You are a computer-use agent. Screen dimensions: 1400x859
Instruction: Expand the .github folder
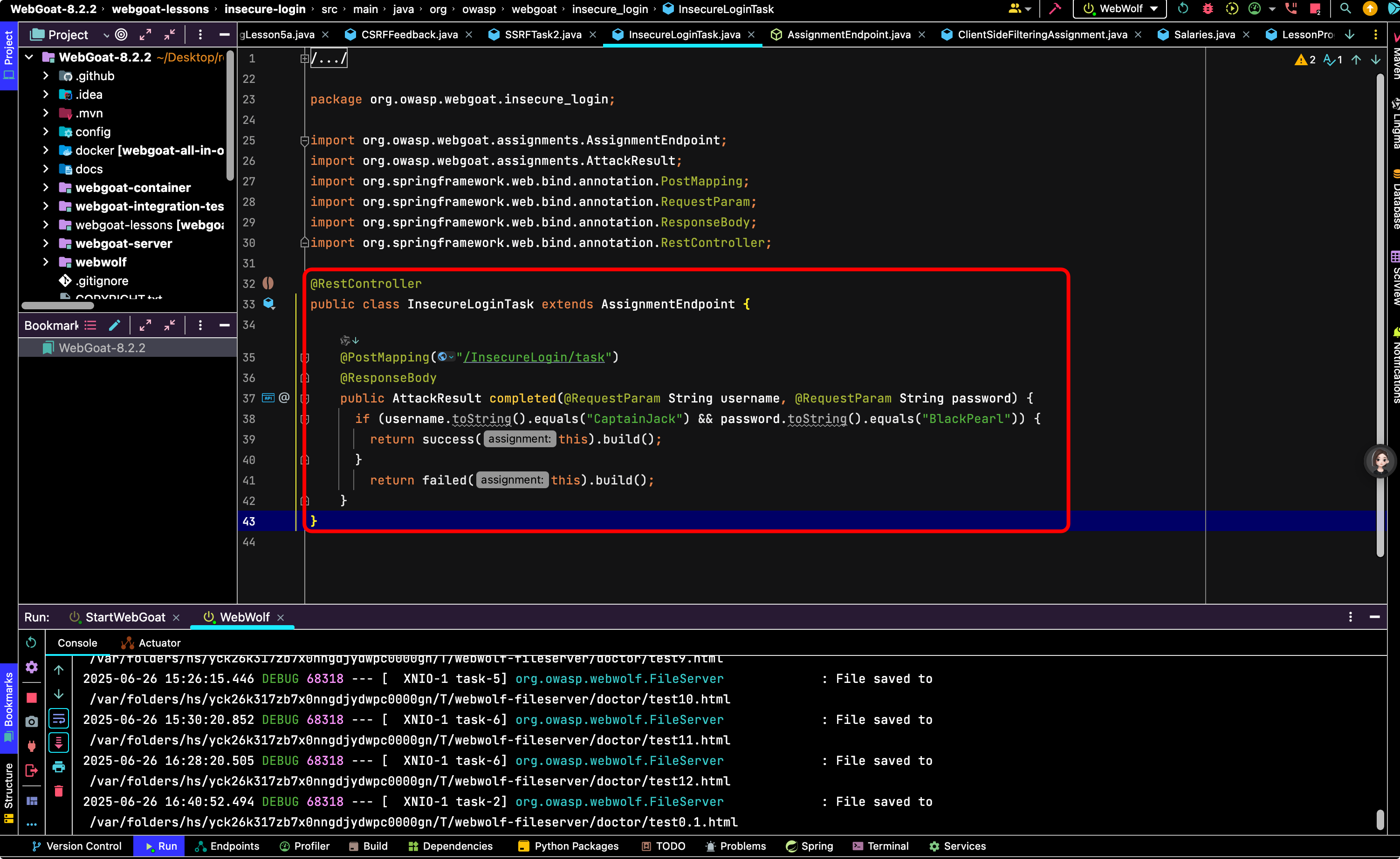point(46,76)
